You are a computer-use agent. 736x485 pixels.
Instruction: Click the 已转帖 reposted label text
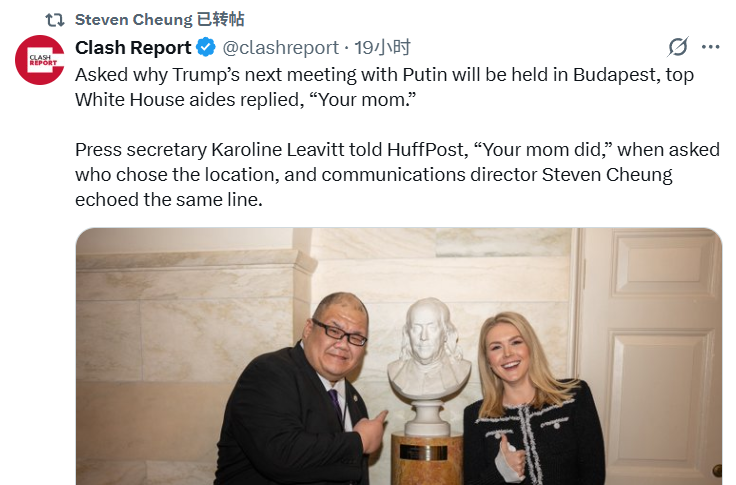221,20
